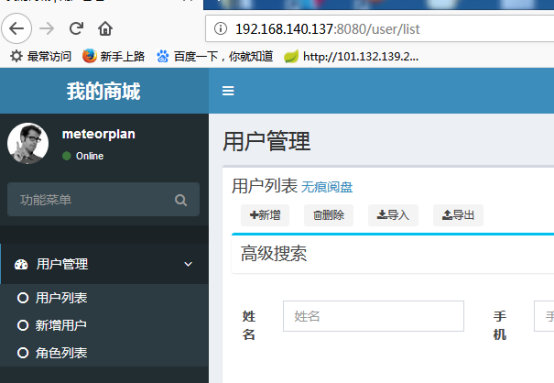Click the browser forward arrow

click(x=47, y=29)
